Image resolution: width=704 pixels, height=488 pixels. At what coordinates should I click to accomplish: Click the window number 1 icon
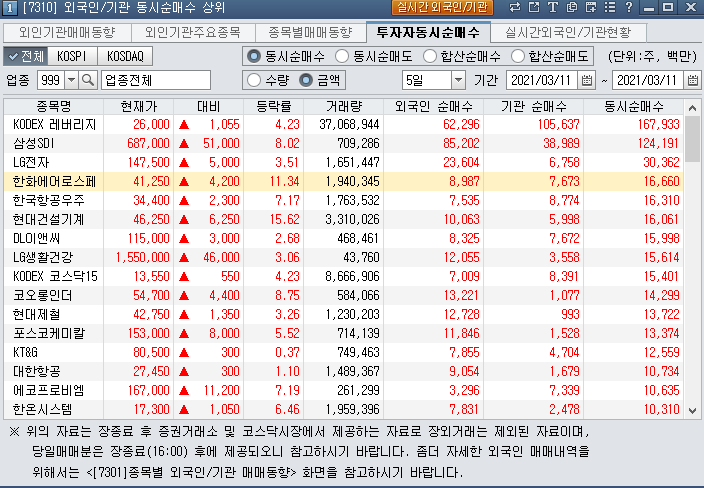pos(10,7)
